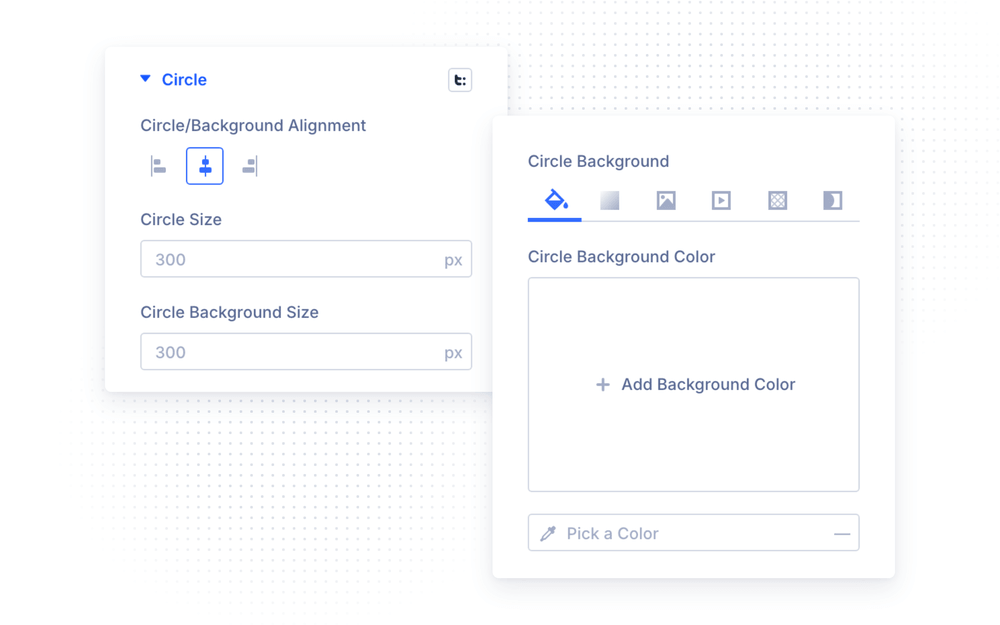Open px unit selector for Circle Size
The image size is (1000, 625).
[453, 260]
